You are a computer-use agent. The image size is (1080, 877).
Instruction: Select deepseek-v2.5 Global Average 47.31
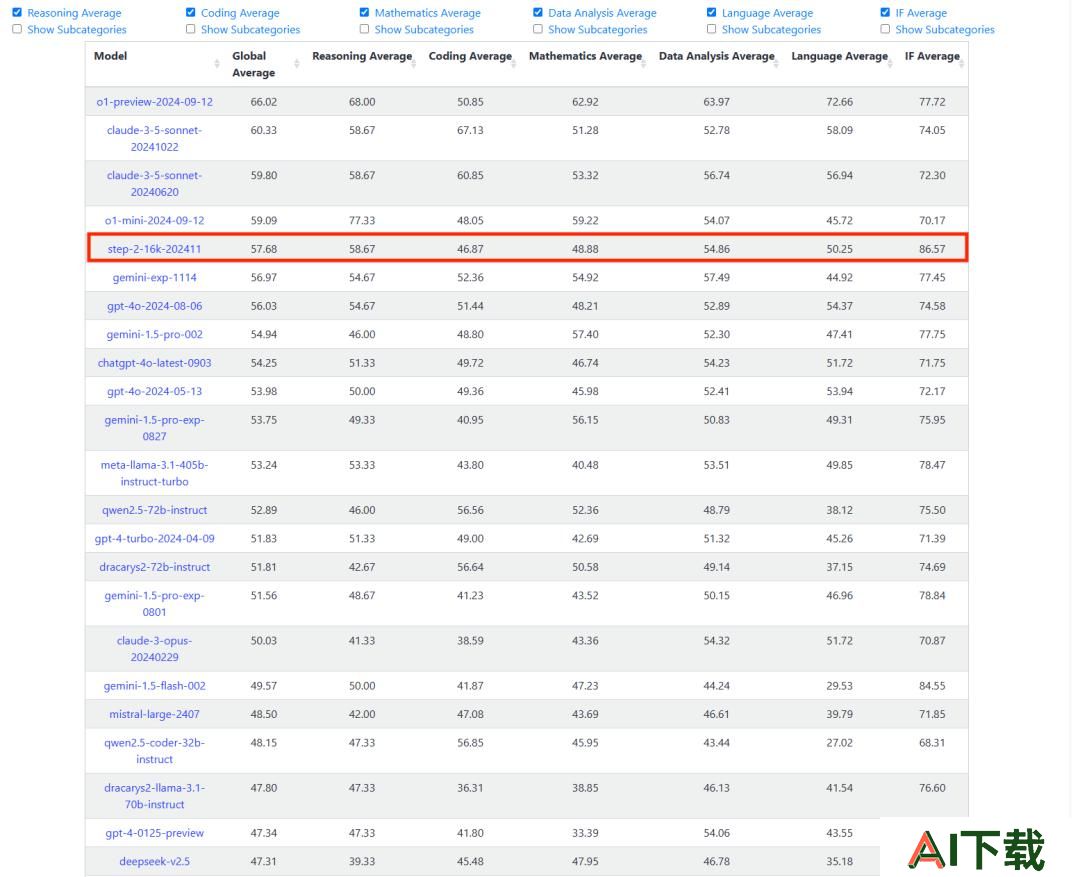coord(264,861)
